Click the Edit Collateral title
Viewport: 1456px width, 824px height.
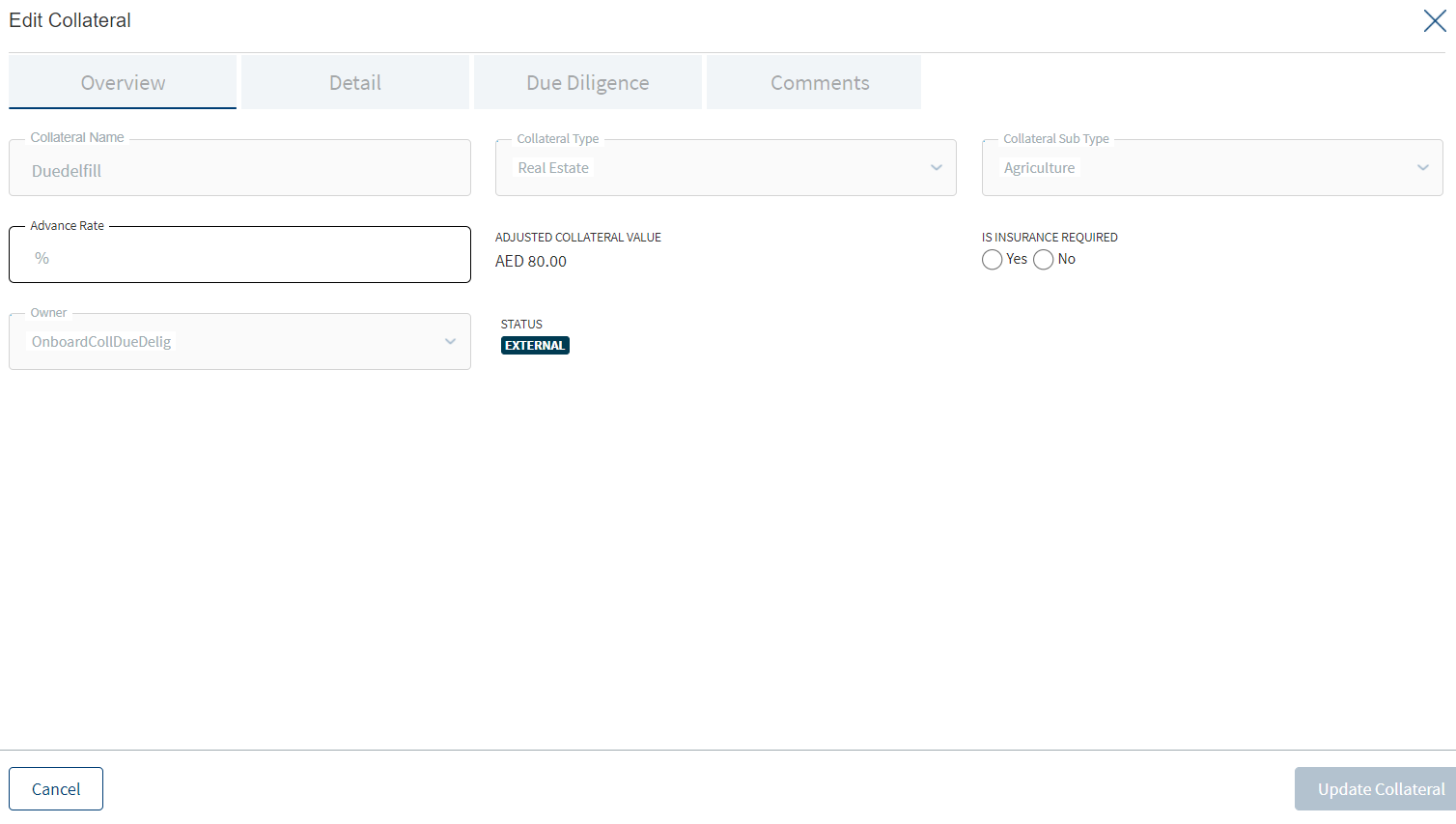pyautogui.click(x=70, y=20)
